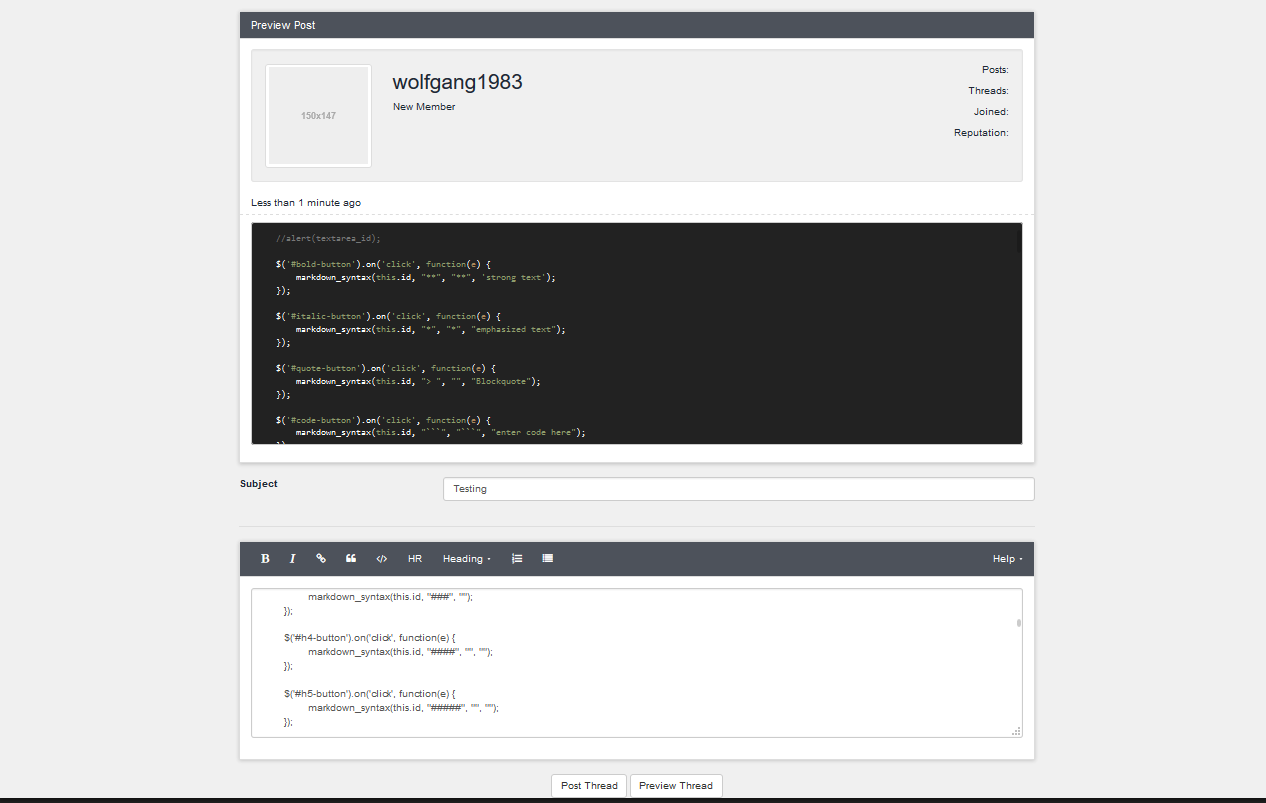Image resolution: width=1266 pixels, height=803 pixels.
Task: Click the textarea resize handle corner
Action: (x=1016, y=732)
